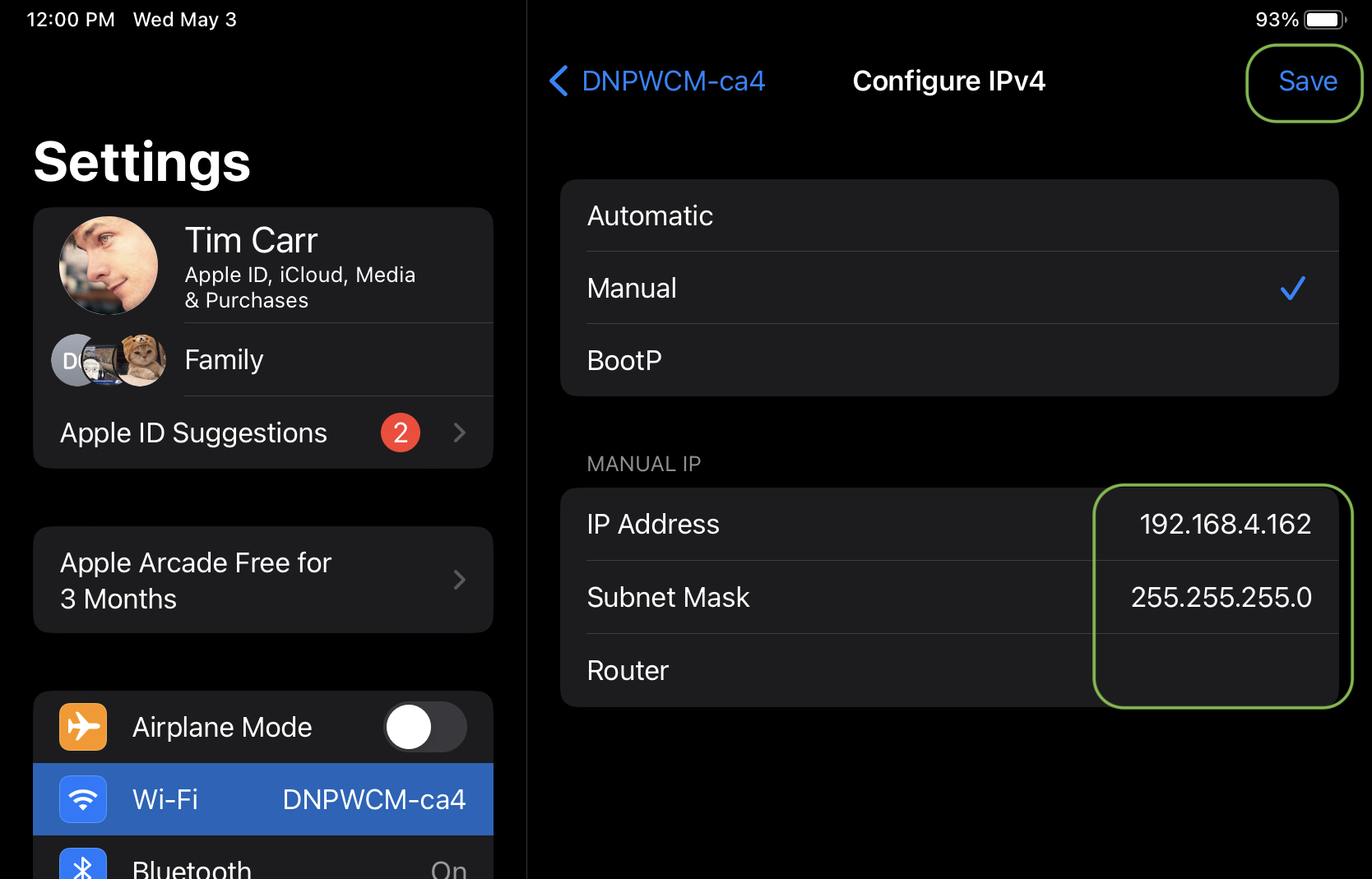Click the back chevron next to DNPWCM-ca4
Image resolution: width=1372 pixels, height=879 pixels.
click(558, 81)
